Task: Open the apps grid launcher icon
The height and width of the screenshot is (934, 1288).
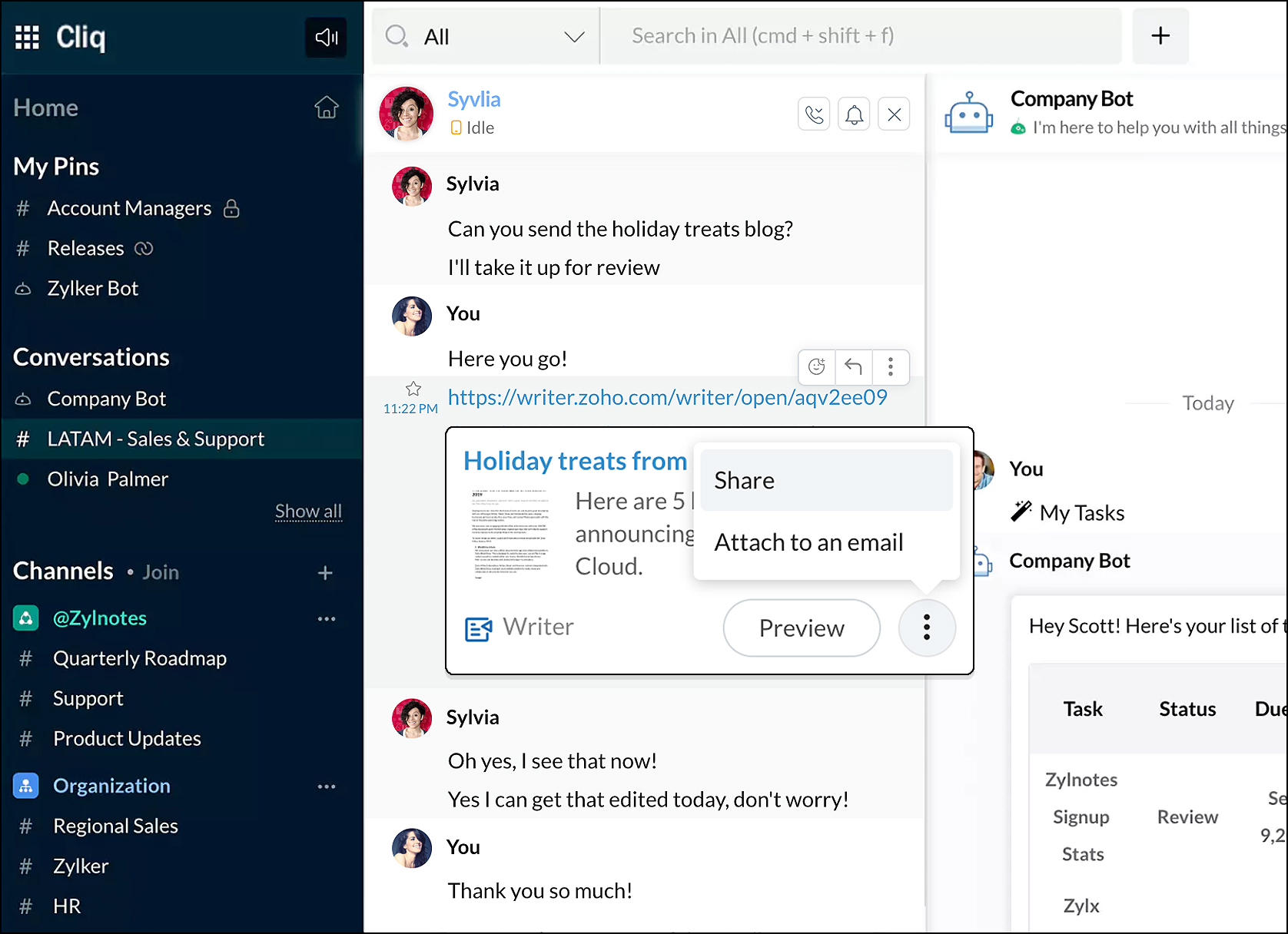Action: click(27, 37)
